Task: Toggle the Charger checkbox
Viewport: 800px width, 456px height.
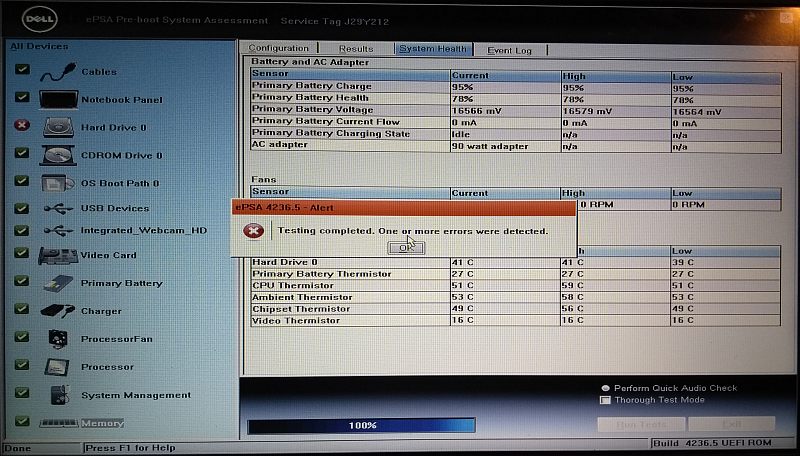Action: point(22,309)
